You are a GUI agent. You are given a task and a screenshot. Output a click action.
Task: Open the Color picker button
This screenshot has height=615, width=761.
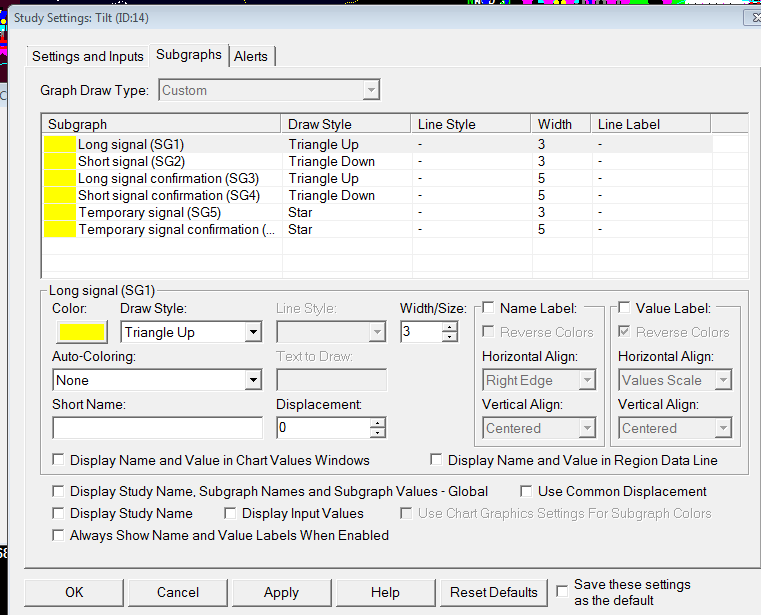pyautogui.click(x=82, y=332)
